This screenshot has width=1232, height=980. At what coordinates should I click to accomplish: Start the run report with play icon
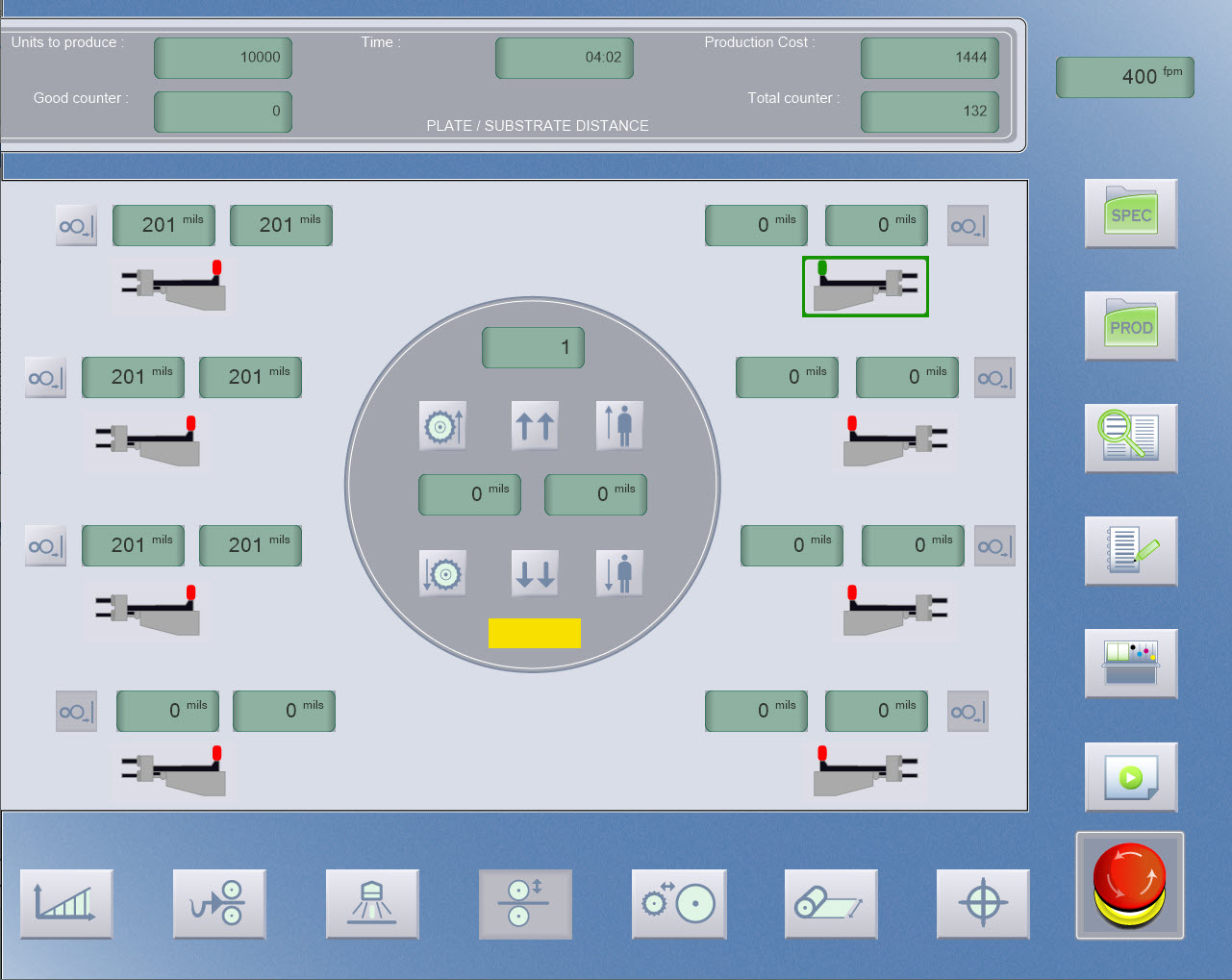point(1130,776)
